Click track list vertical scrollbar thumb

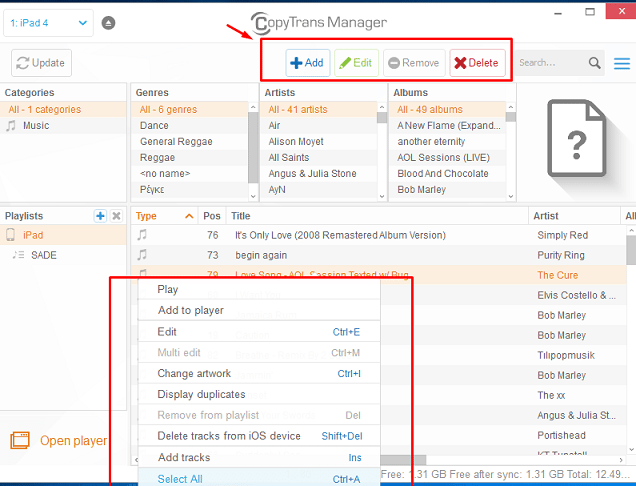631,249
